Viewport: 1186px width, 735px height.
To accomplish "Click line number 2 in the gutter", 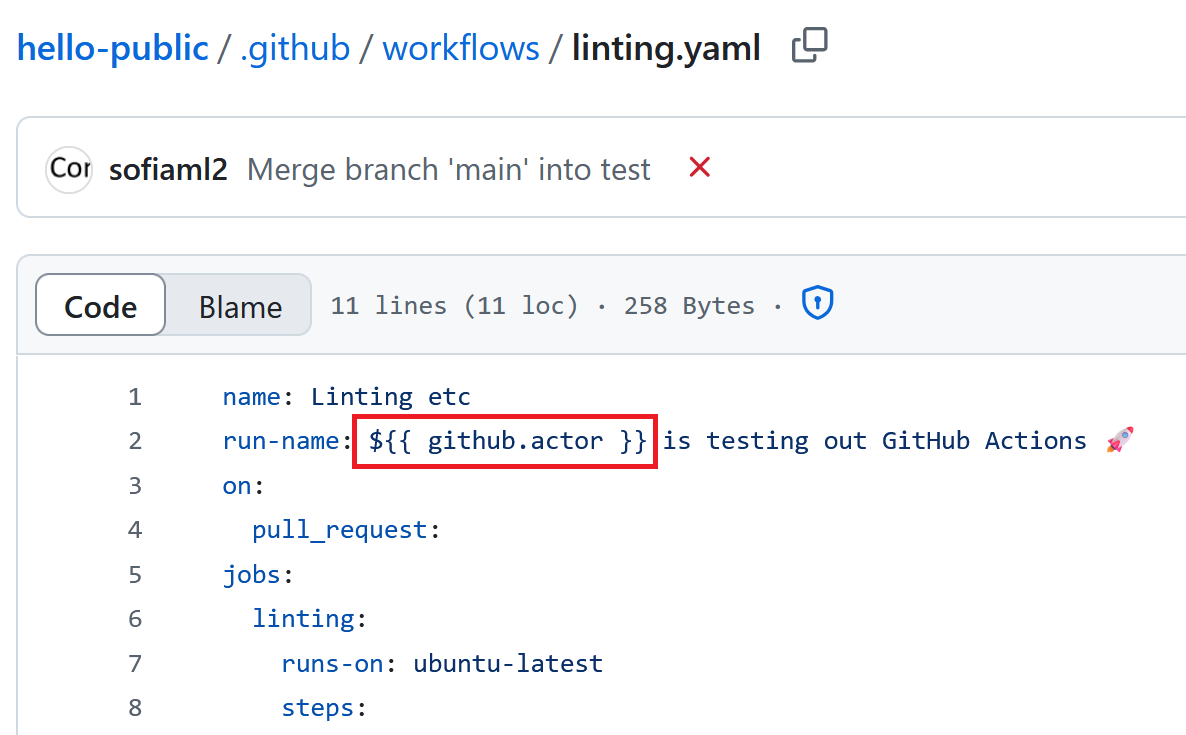I will click(x=135, y=440).
